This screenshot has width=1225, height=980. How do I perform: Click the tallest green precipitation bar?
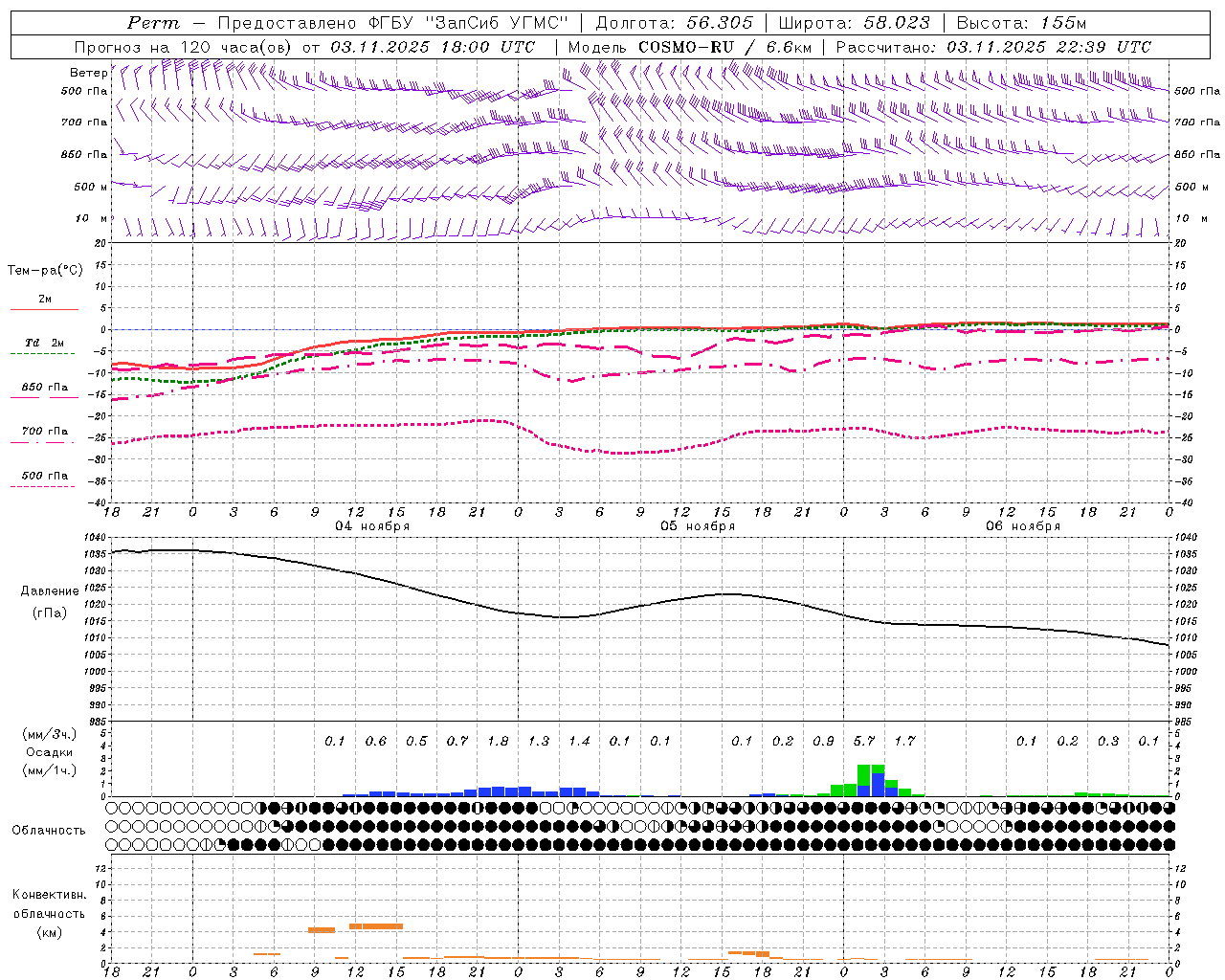tap(863, 775)
